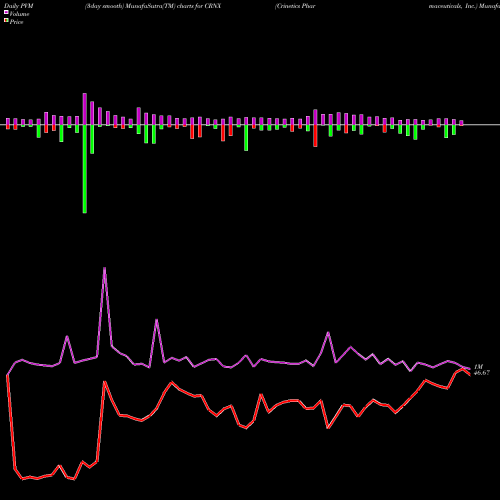
Task: Select the Price legend label
Action: point(16,22)
